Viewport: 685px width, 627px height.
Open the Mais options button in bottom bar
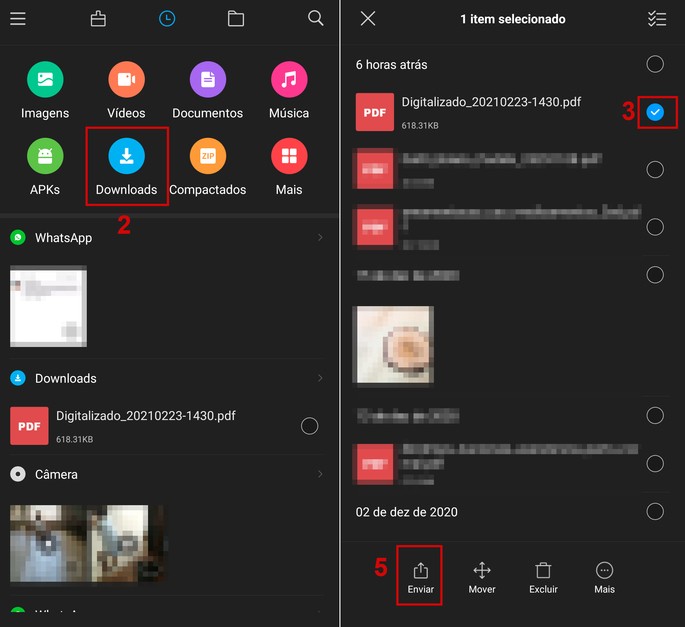tap(604, 577)
